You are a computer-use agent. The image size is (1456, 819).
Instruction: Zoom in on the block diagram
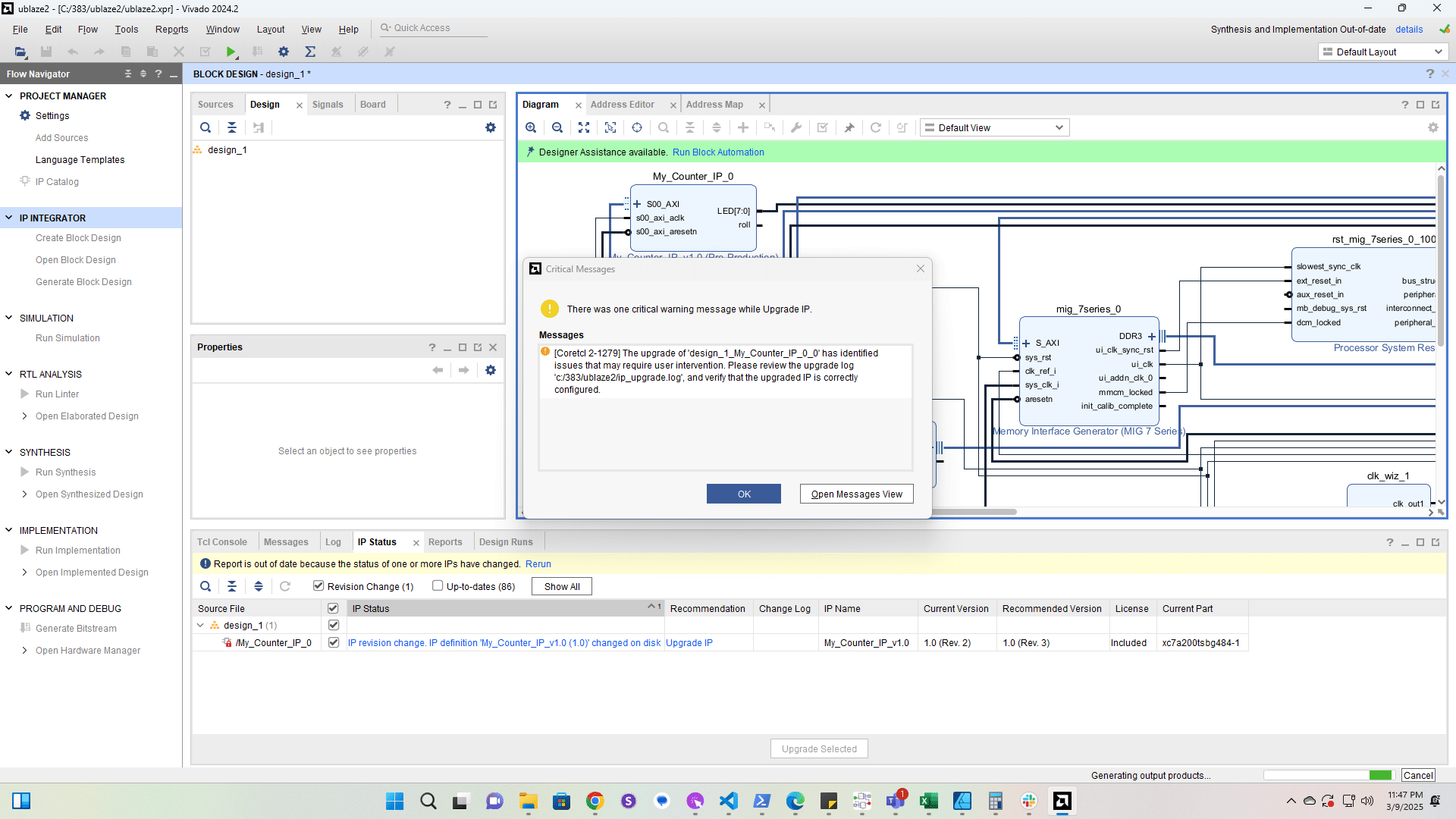pos(531,127)
